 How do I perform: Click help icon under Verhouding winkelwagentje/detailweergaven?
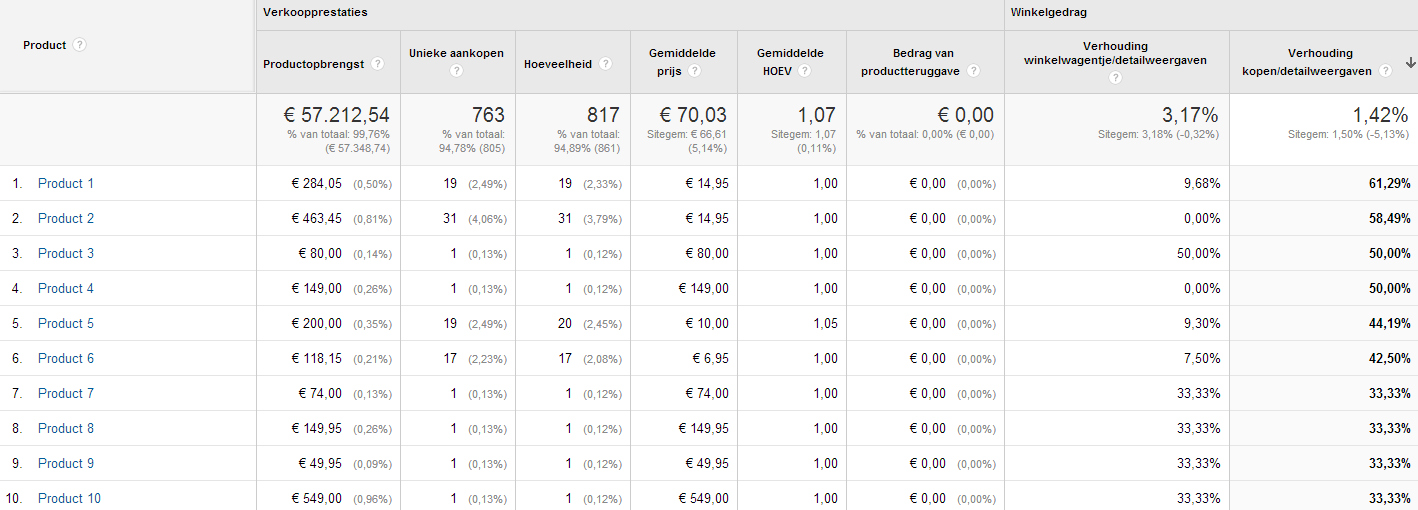tap(1116, 77)
